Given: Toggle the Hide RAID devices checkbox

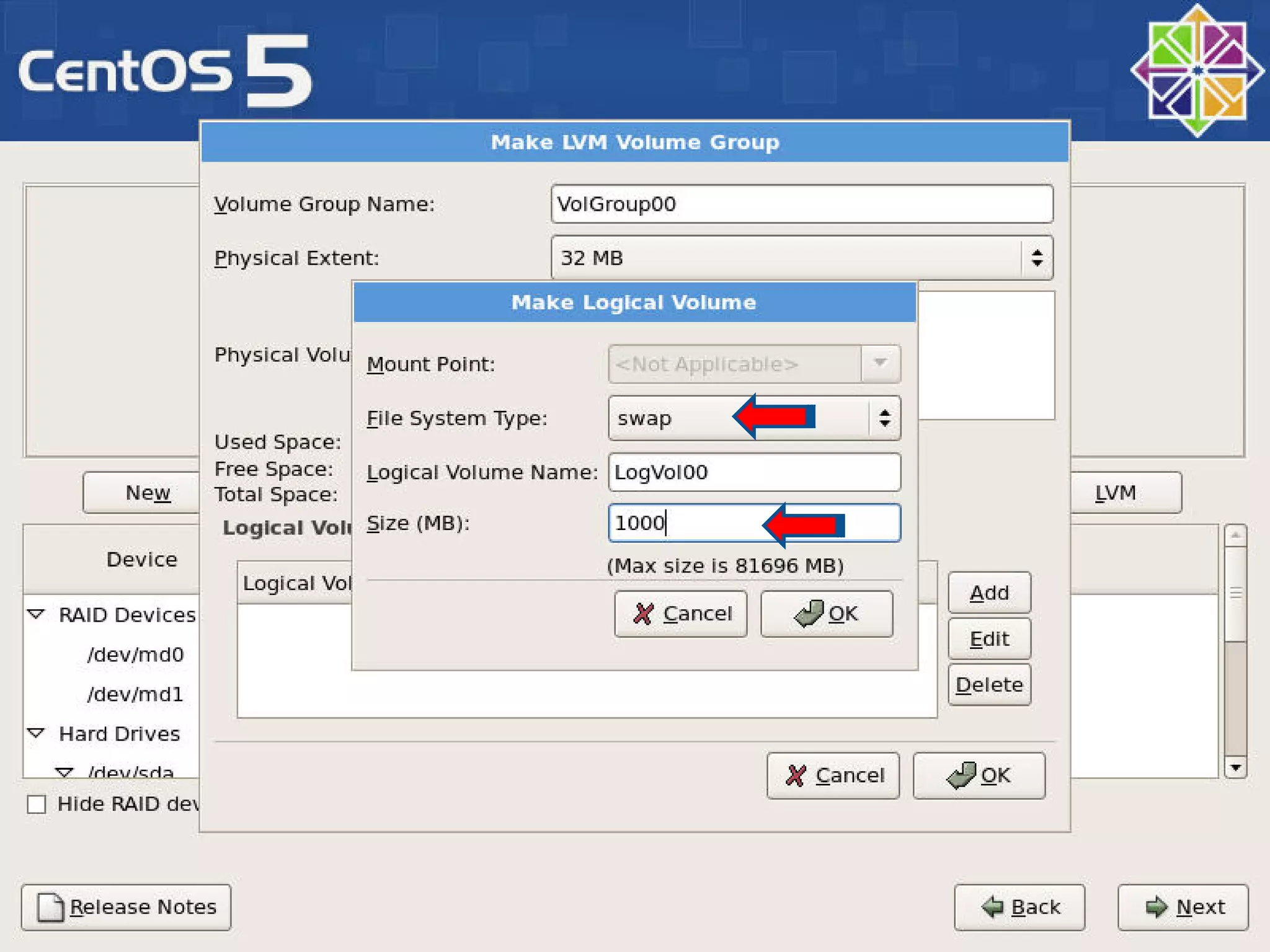Looking at the screenshot, I should (37, 804).
